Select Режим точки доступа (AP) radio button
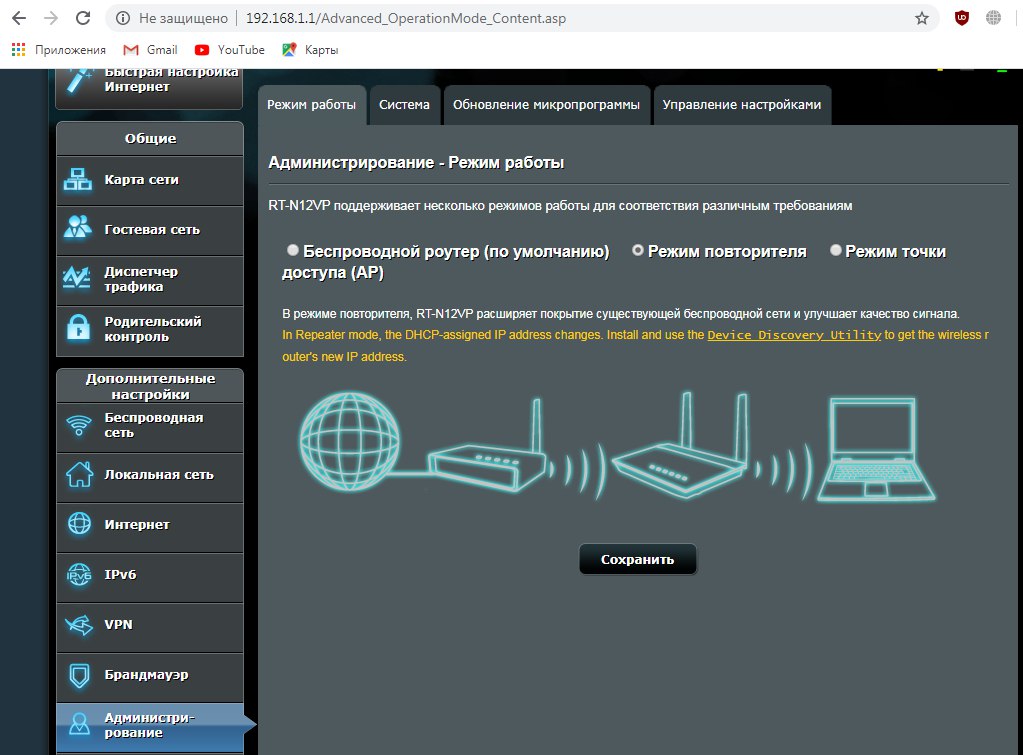This screenshot has height=755, width=1023. (x=836, y=250)
